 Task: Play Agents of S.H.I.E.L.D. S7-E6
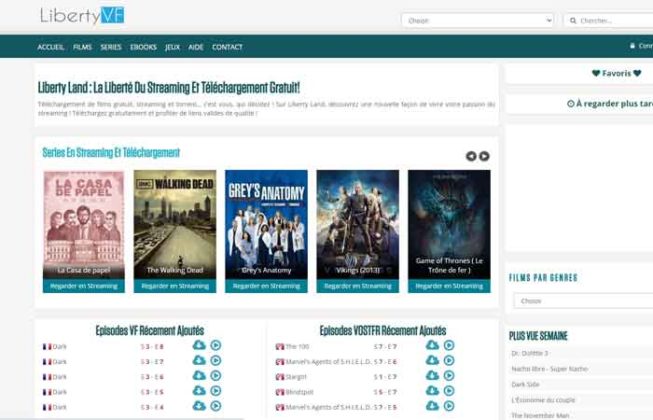click(x=449, y=360)
